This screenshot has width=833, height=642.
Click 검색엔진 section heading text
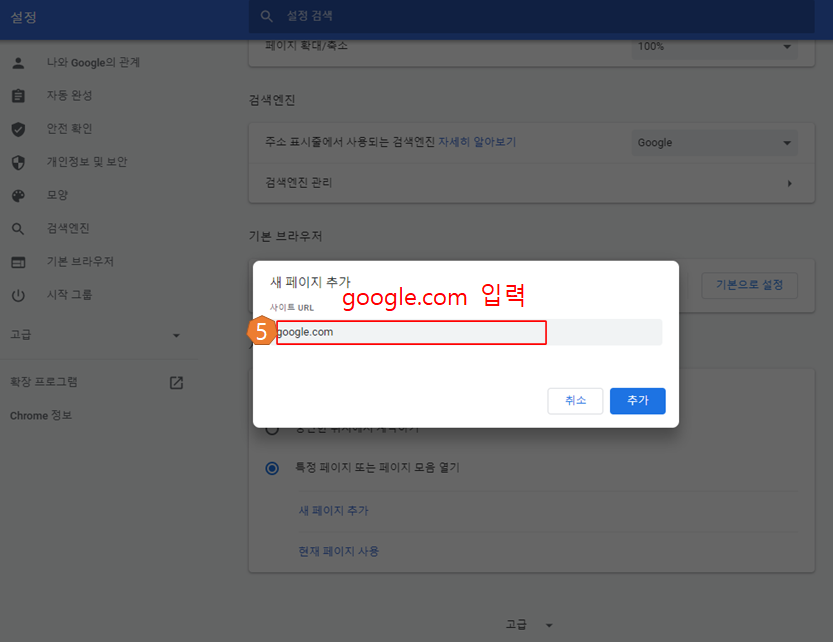pos(272,100)
